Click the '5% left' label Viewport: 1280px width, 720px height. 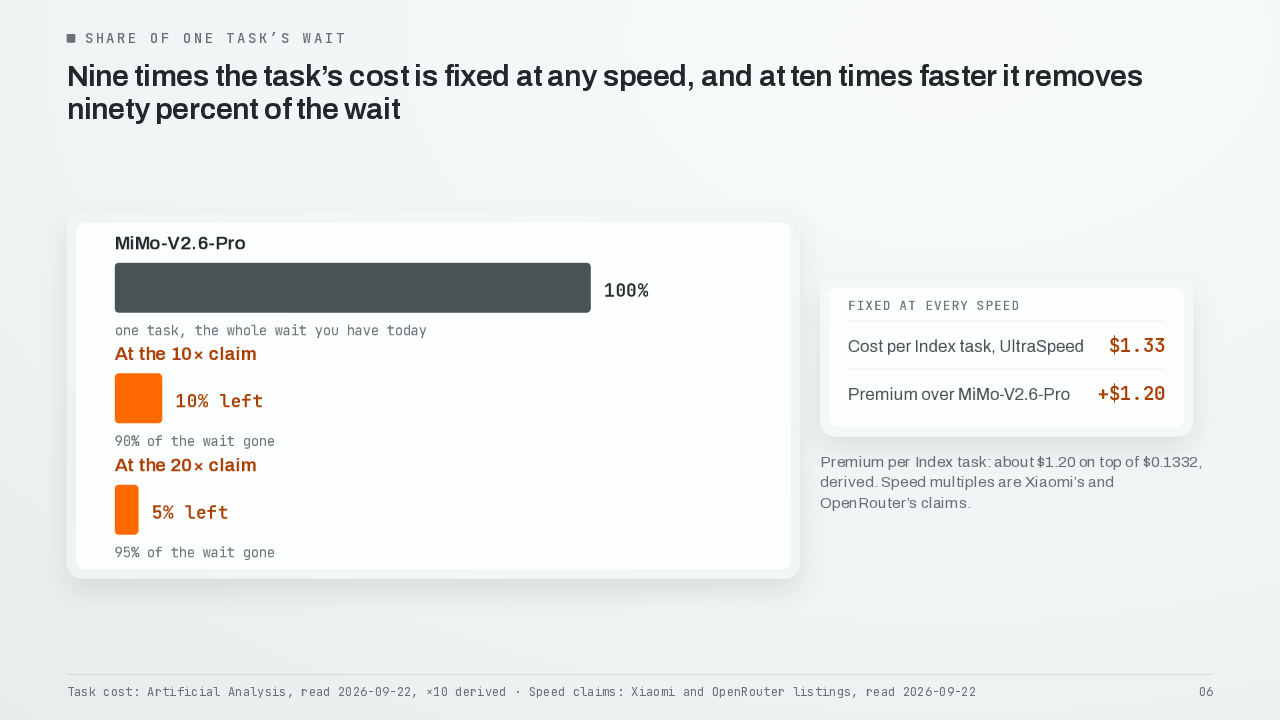pyautogui.click(x=190, y=512)
